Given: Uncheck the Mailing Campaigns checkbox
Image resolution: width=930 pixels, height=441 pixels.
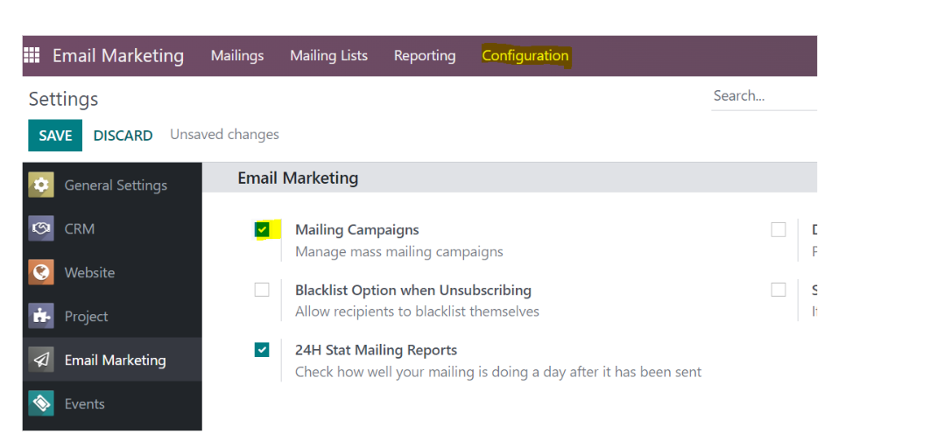Looking at the screenshot, I should pyautogui.click(x=262, y=229).
